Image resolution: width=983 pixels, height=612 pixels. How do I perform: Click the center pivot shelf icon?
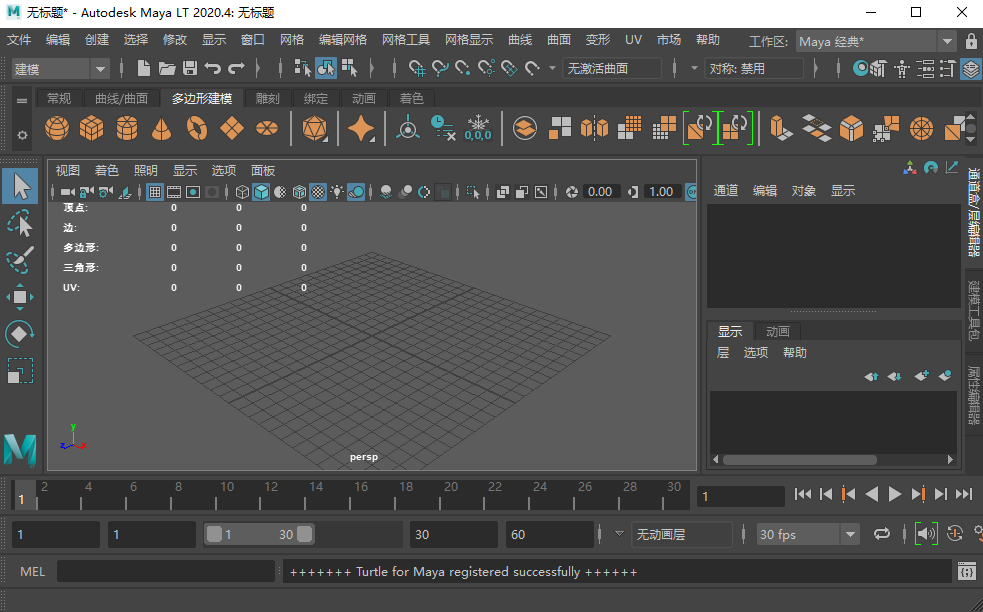[408, 128]
